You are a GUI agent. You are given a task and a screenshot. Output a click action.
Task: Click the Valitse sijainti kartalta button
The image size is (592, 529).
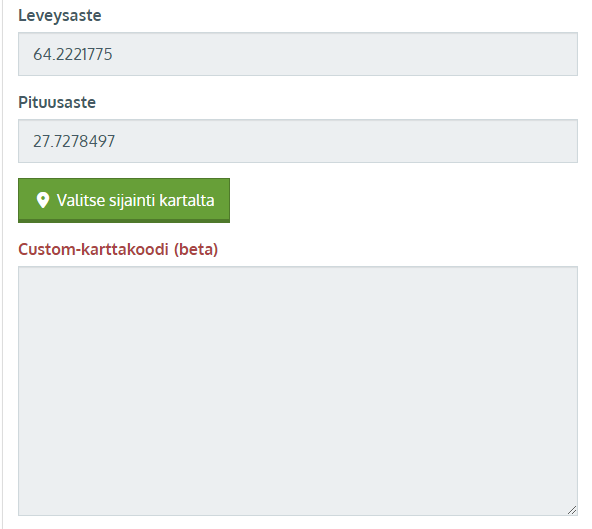click(124, 200)
